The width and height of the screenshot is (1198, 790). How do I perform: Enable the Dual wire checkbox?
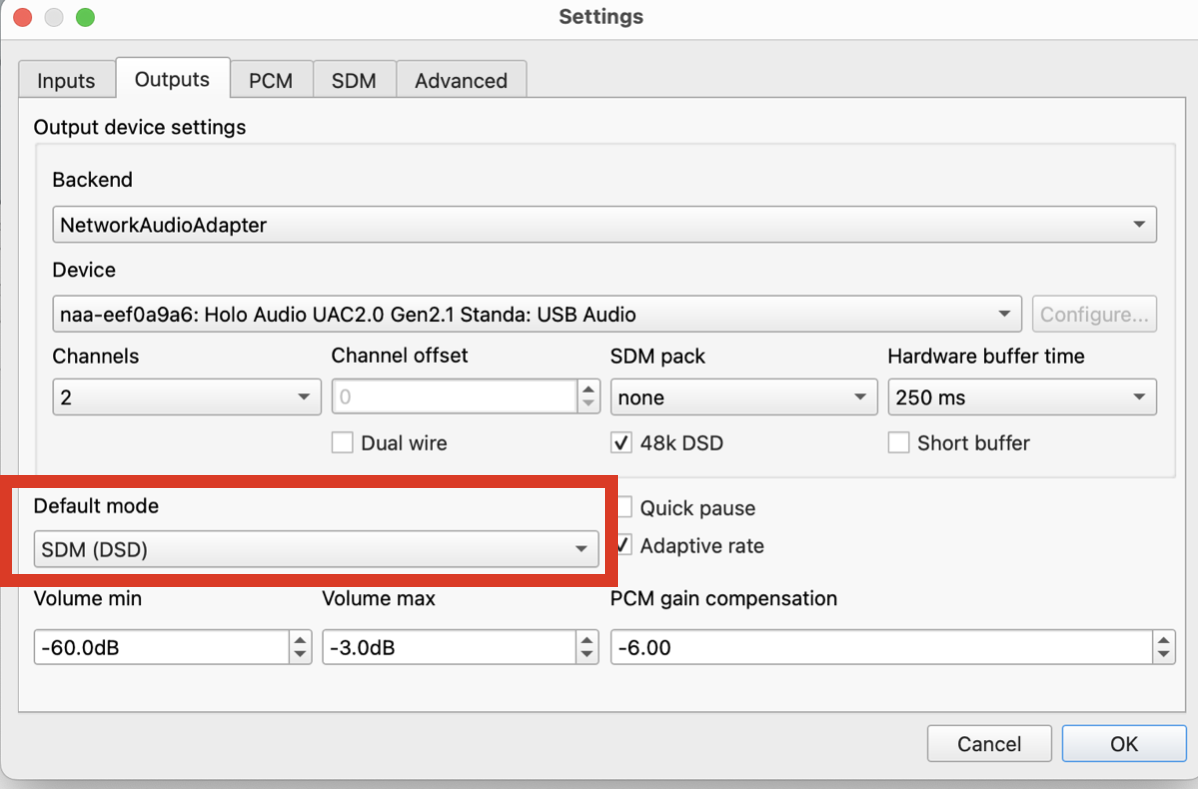coord(342,443)
